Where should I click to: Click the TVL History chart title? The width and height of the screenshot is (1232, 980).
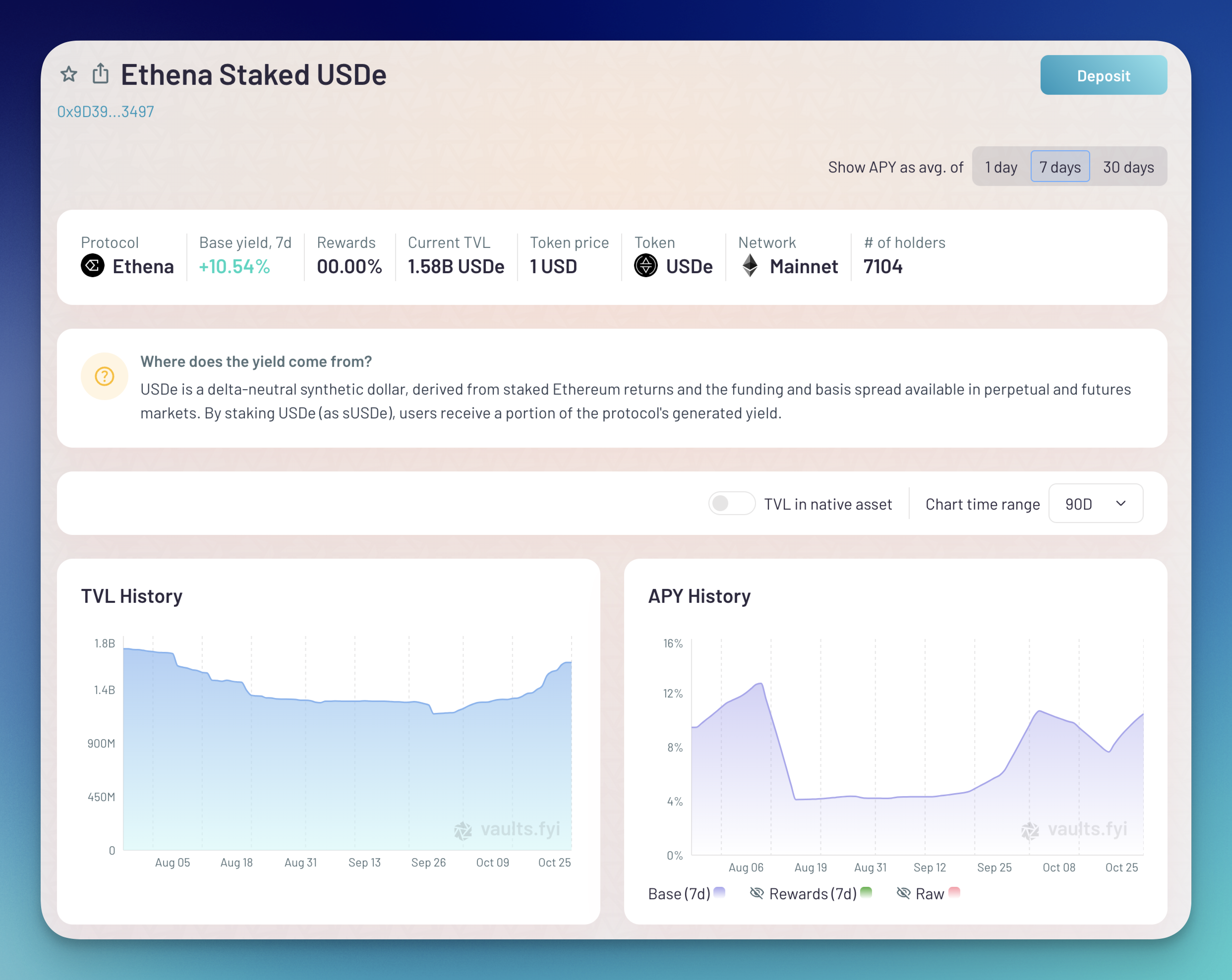point(131,596)
